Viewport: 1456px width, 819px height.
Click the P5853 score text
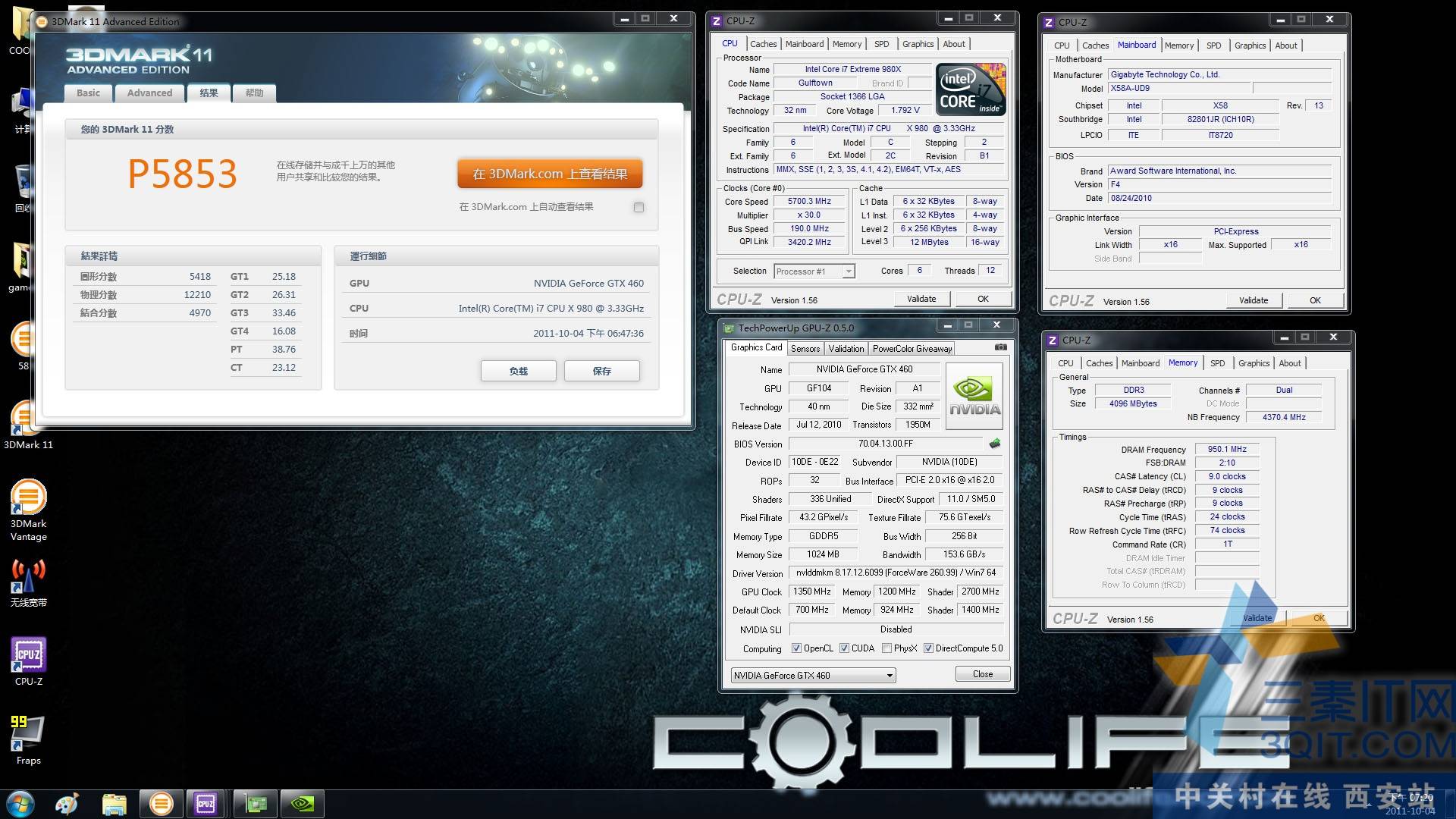tap(182, 174)
